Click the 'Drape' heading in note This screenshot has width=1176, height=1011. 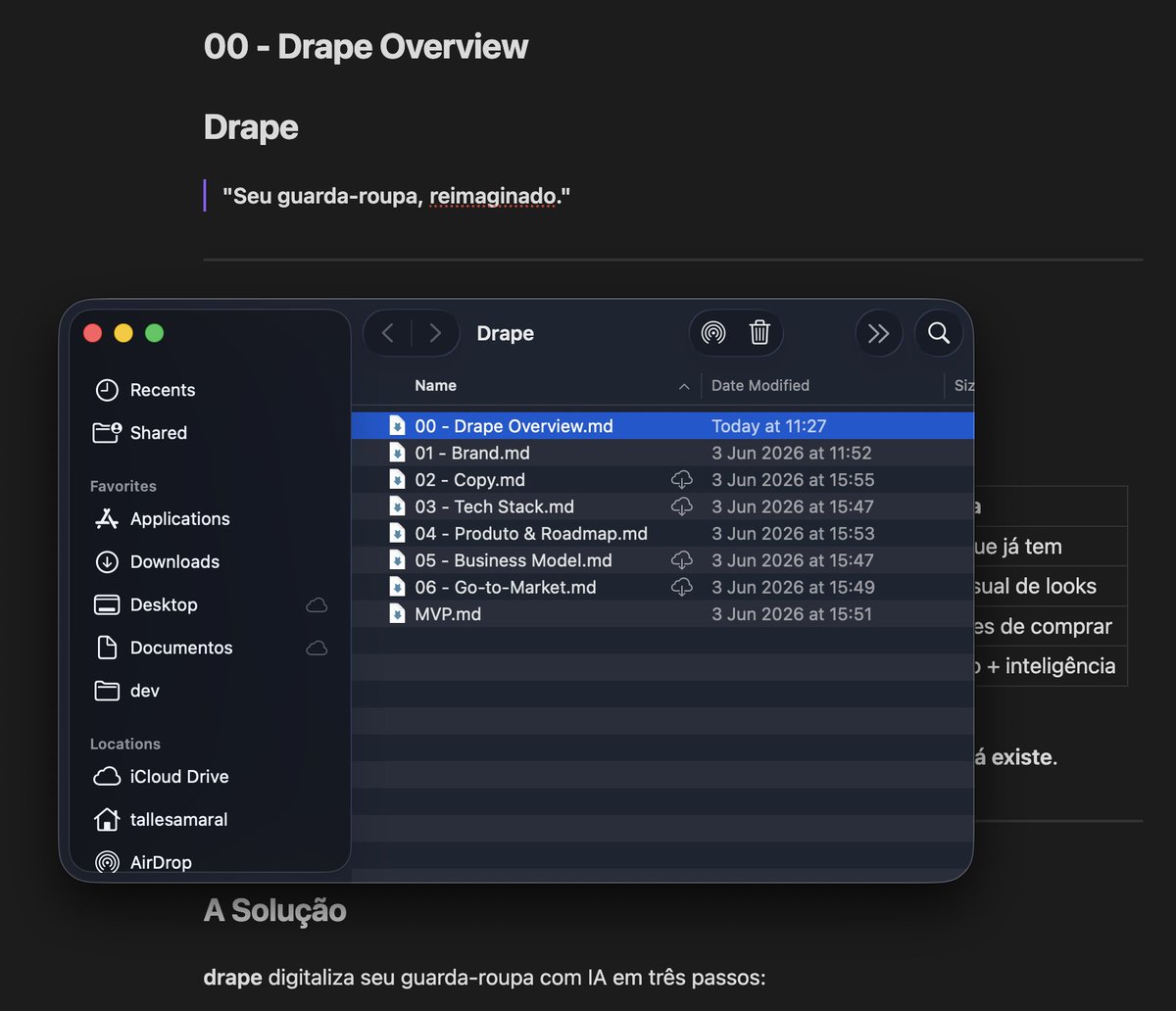251,127
